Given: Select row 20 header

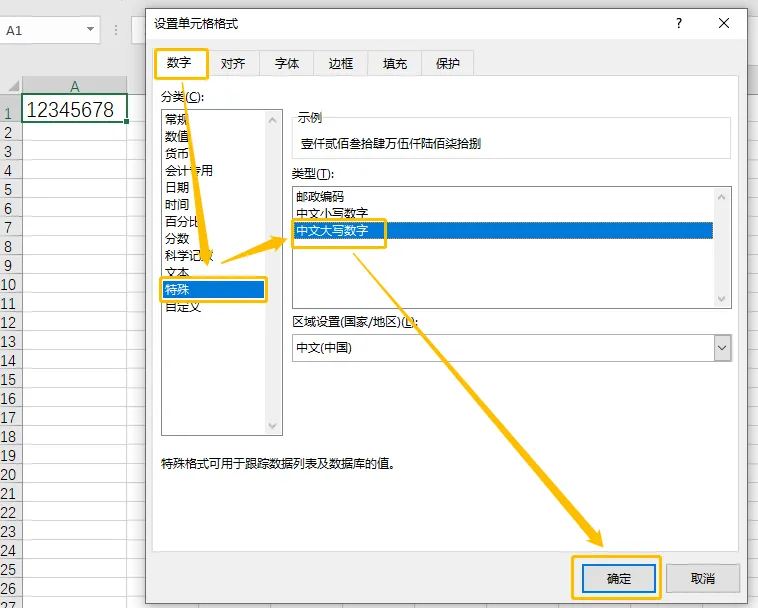Looking at the screenshot, I should click(10, 475).
